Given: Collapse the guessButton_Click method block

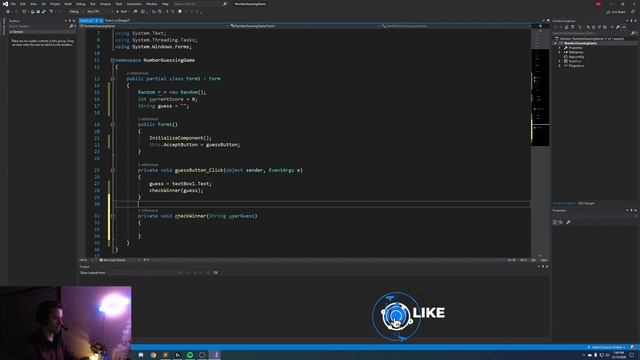Looking at the screenshot, I should pyautogui.click(x=113, y=170).
